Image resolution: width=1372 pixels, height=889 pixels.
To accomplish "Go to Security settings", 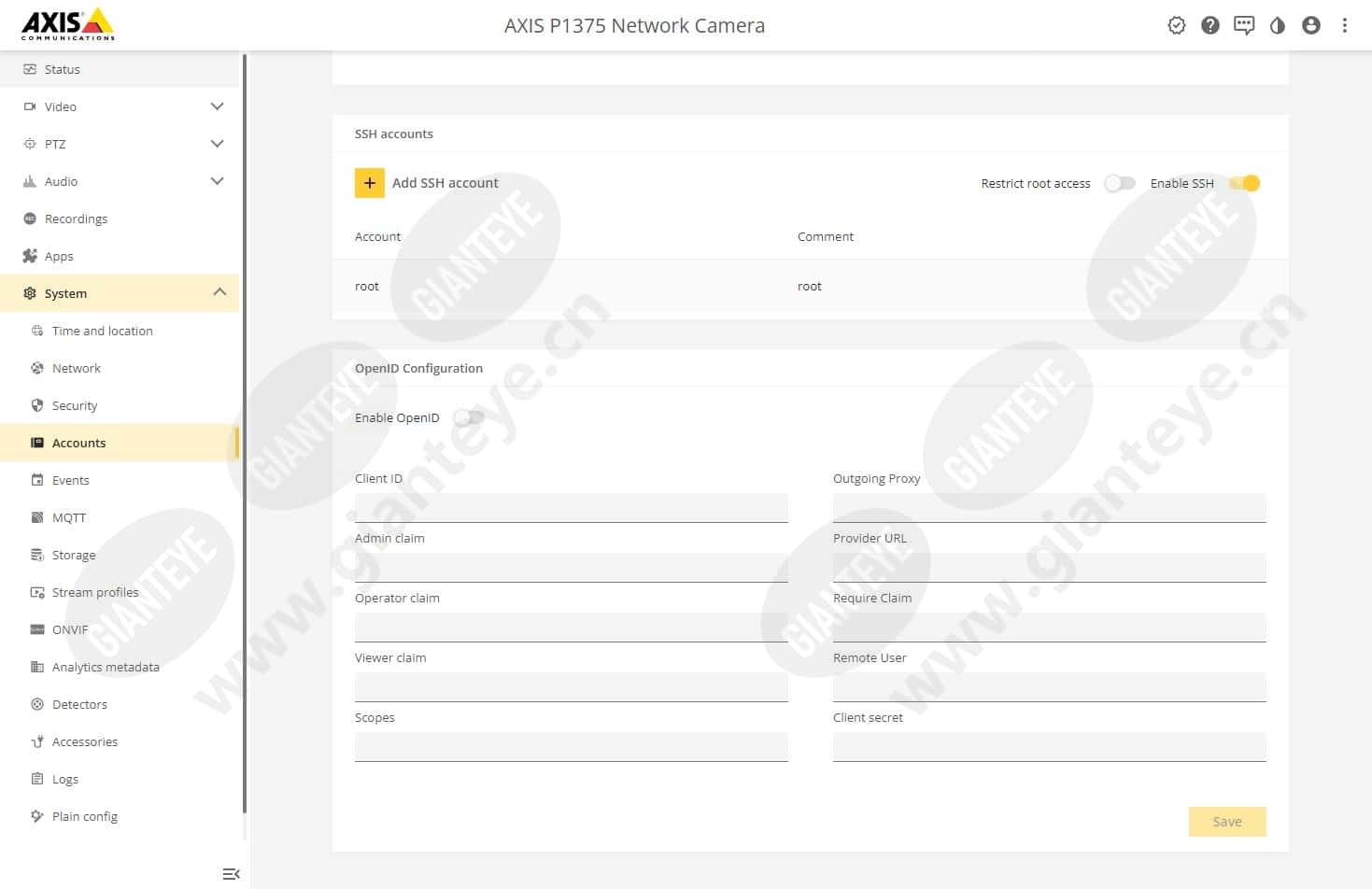I will pyautogui.click(x=120, y=405).
